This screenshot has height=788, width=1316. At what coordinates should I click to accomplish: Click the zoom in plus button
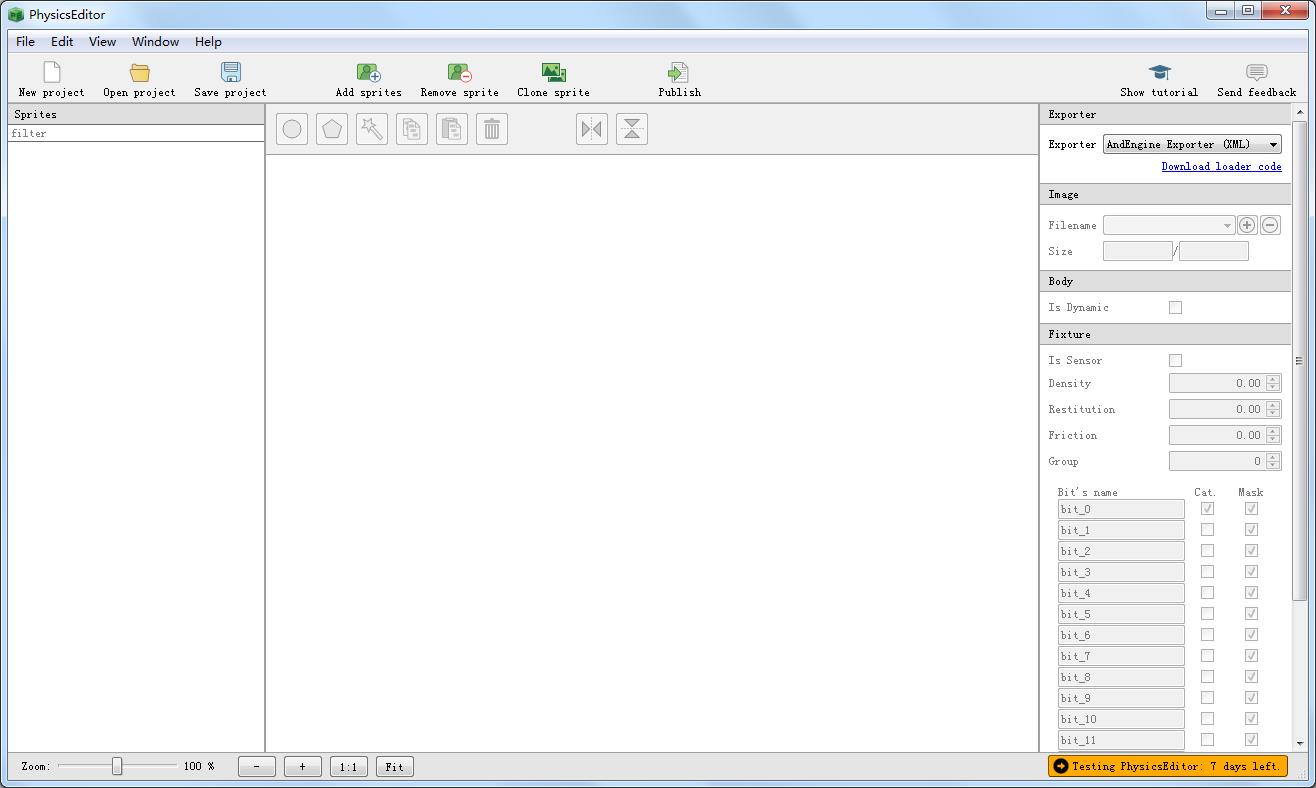[302, 767]
